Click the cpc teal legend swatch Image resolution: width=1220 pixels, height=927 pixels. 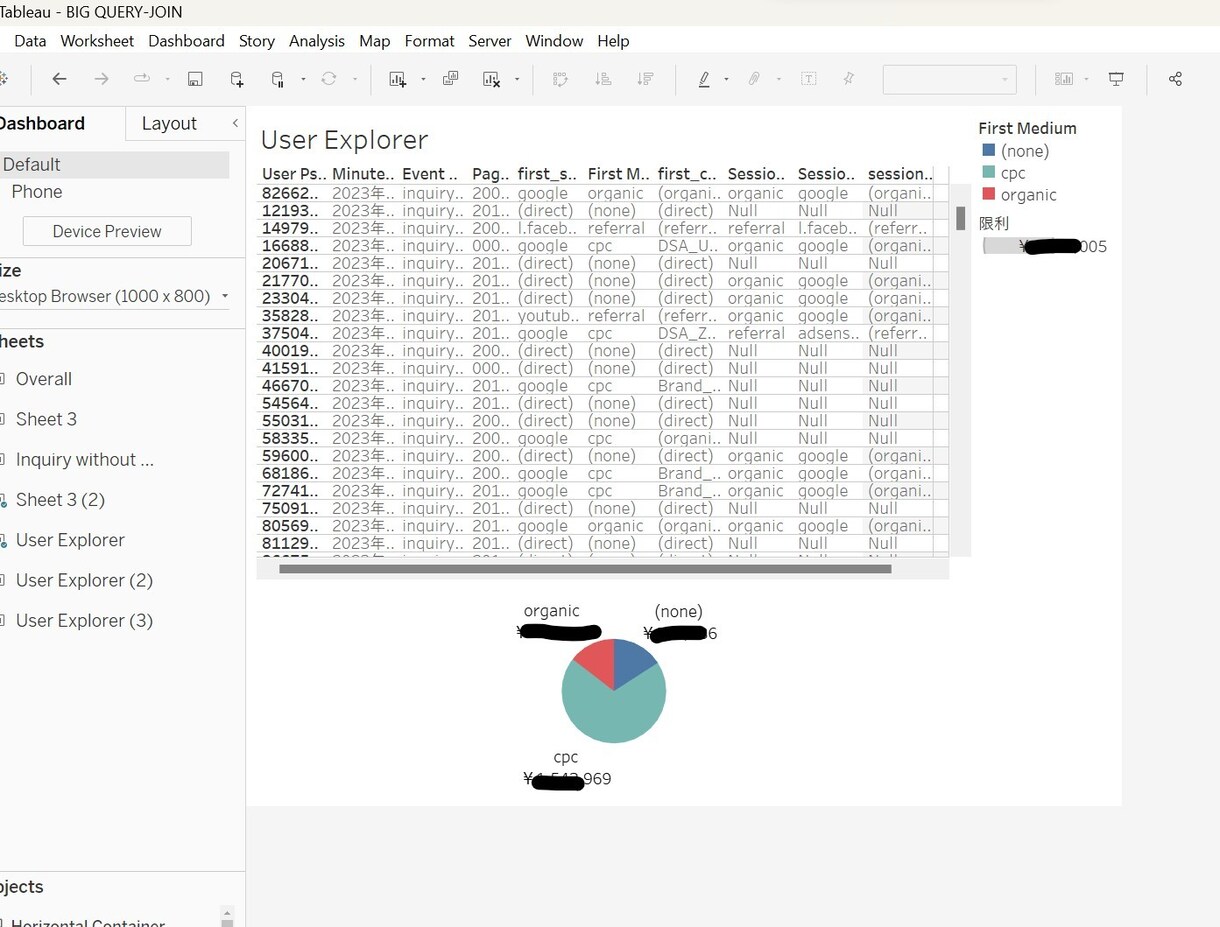[989, 173]
